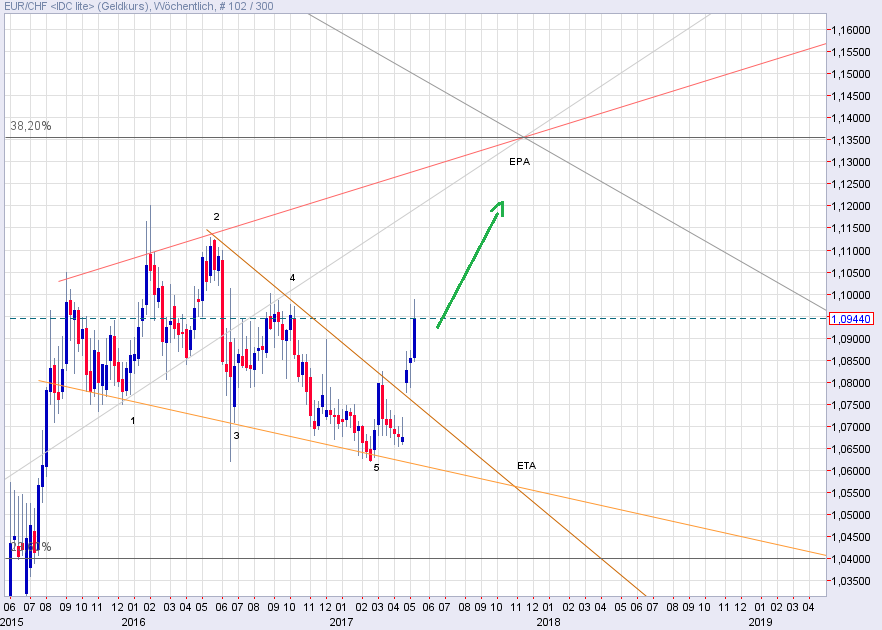Click the 1,03500 price axis label
Screen dimensions: 882x630
coord(850,581)
